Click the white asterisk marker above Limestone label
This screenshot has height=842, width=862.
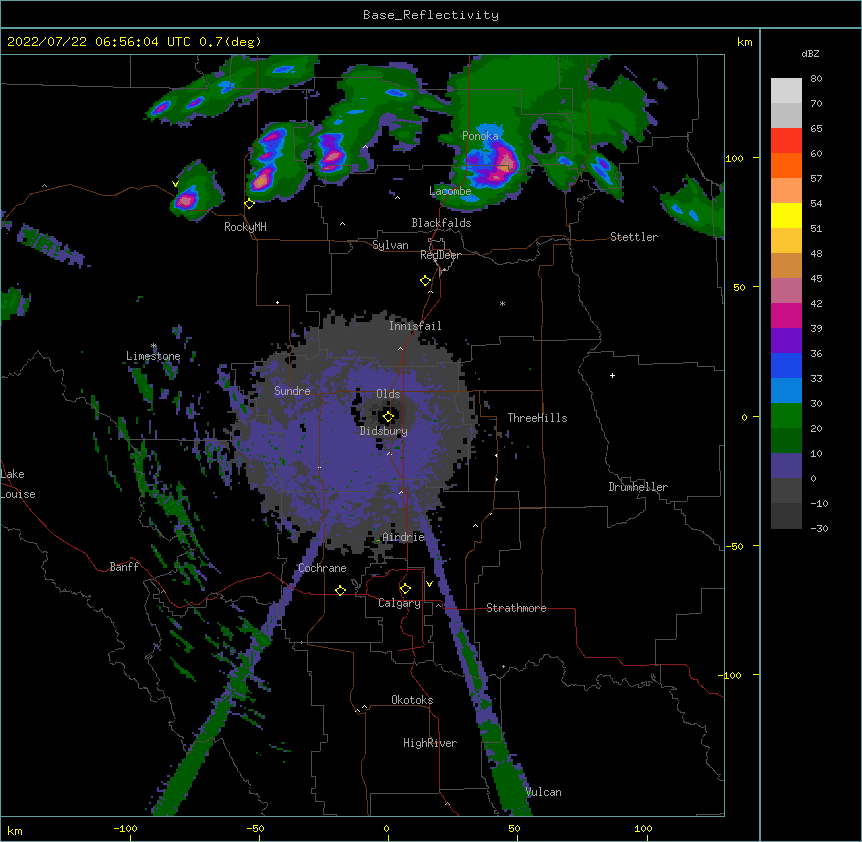click(154, 346)
